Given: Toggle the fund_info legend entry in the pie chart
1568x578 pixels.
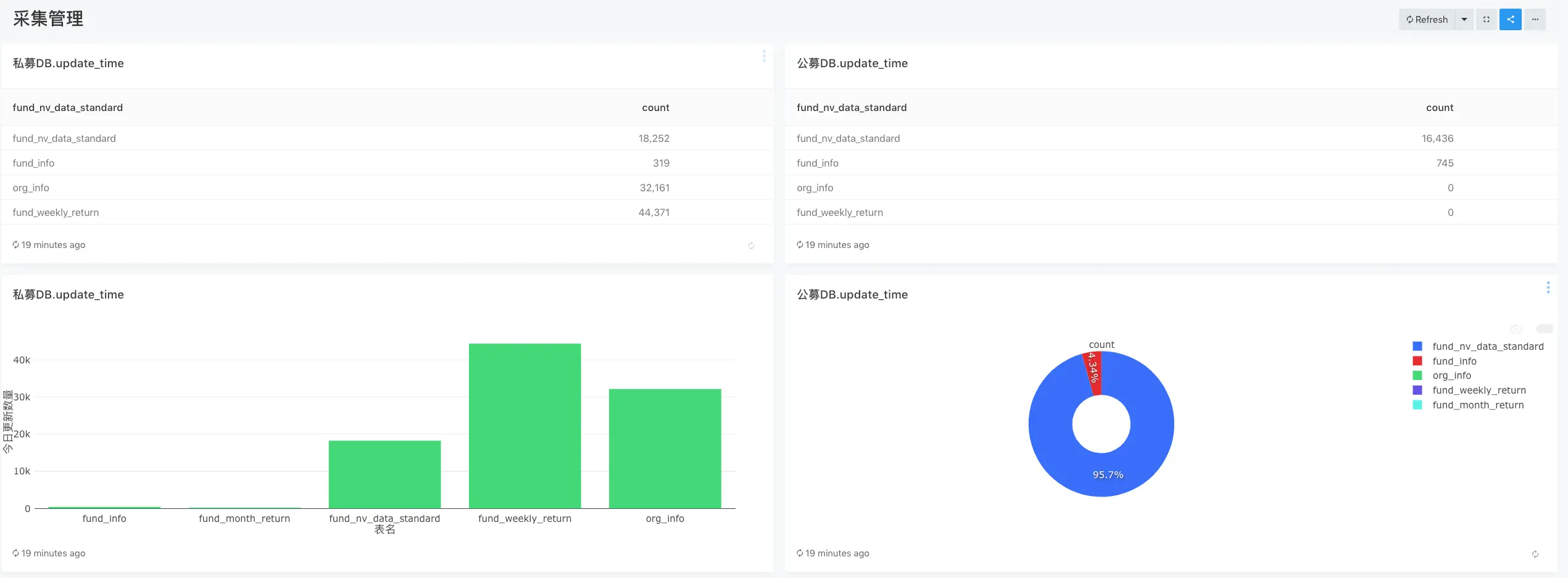Looking at the screenshot, I should pyautogui.click(x=1445, y=361).
